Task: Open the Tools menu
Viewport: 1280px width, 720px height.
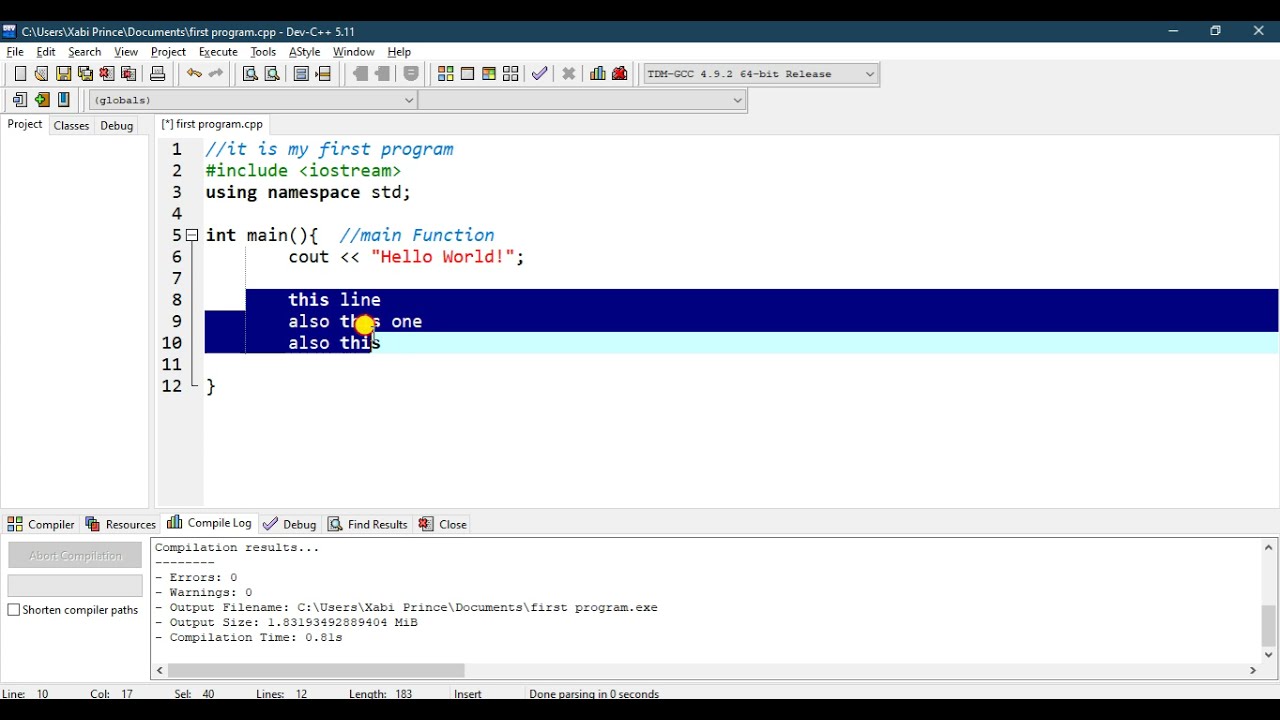Action: point(263,52)
